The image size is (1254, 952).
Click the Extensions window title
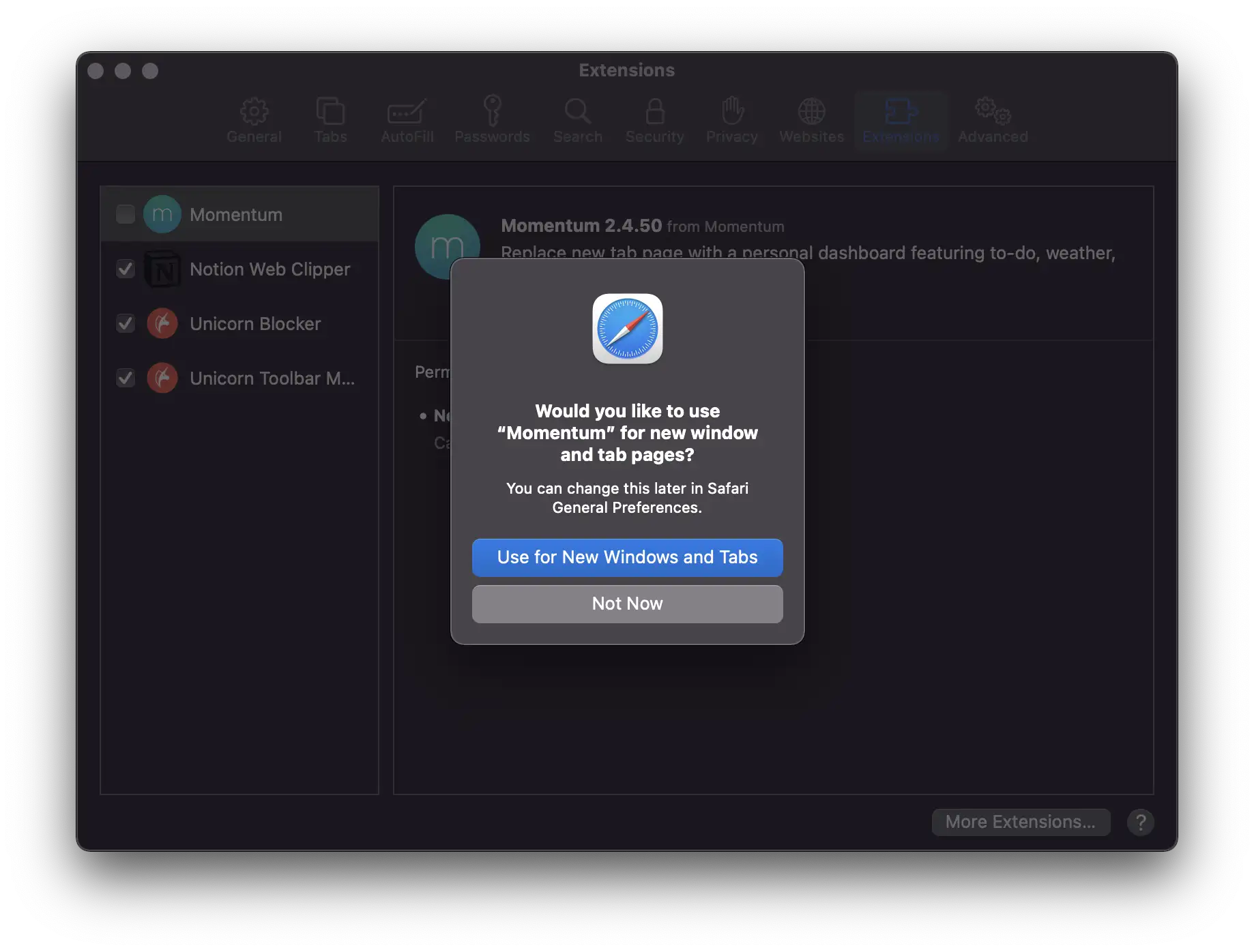click(x=626, y=70)
